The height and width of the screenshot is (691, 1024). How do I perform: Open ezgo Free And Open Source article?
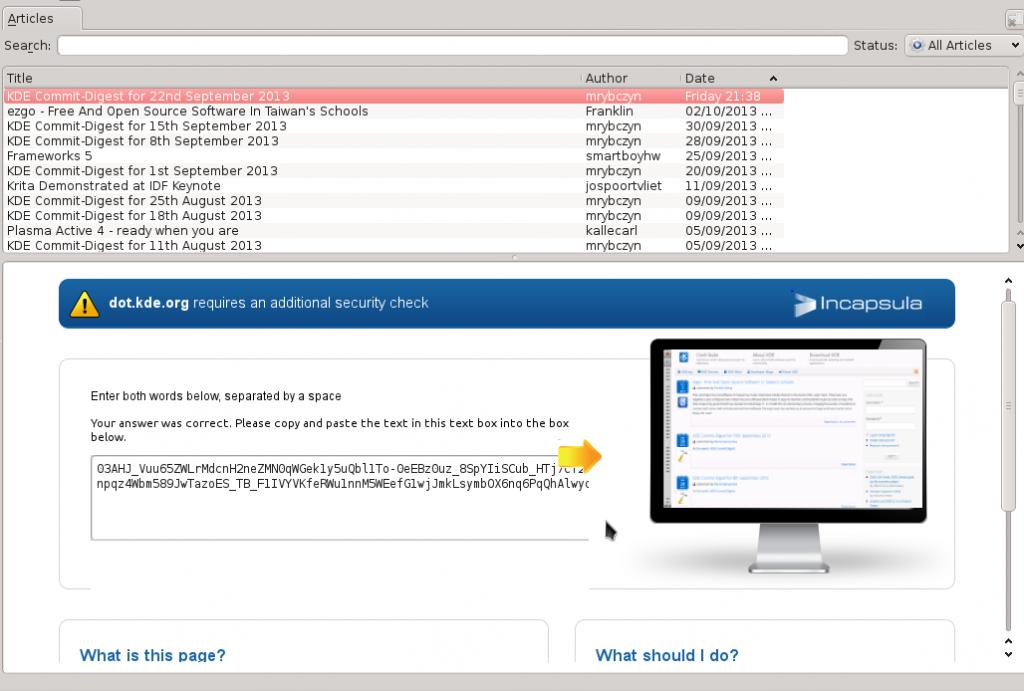(x=187, y=111)
